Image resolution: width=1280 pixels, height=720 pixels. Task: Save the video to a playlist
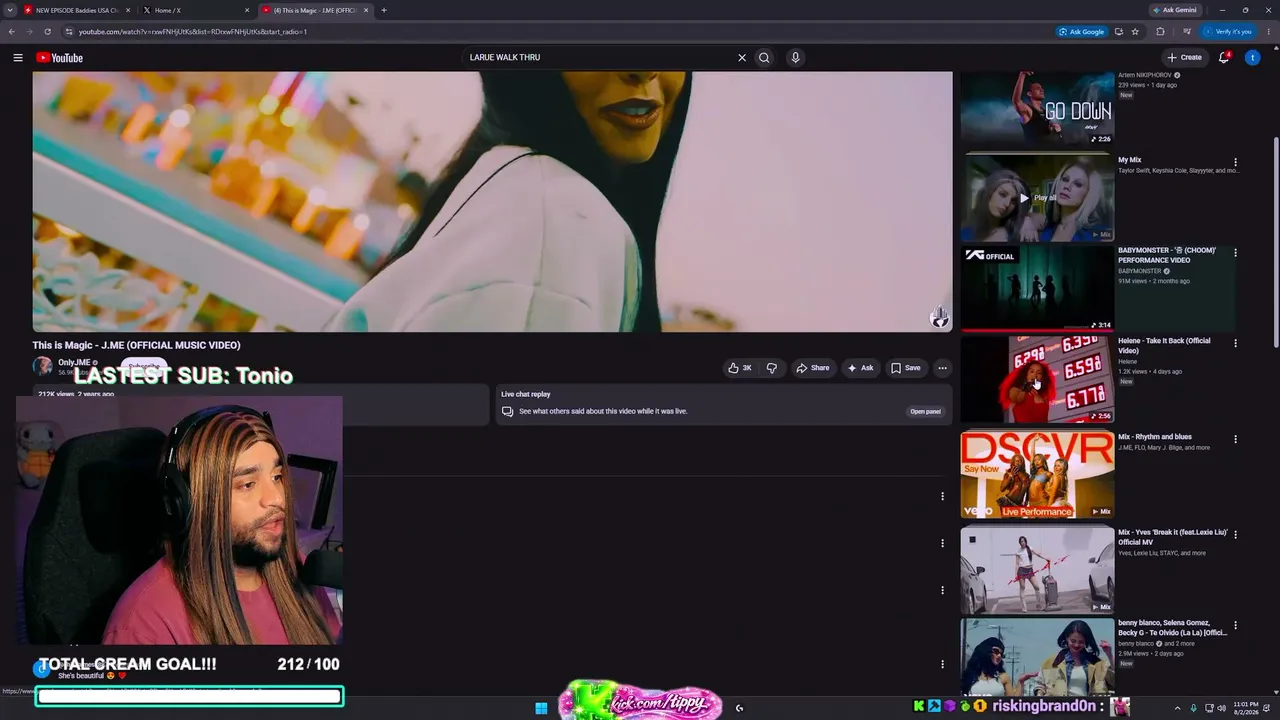coord(905,368)
